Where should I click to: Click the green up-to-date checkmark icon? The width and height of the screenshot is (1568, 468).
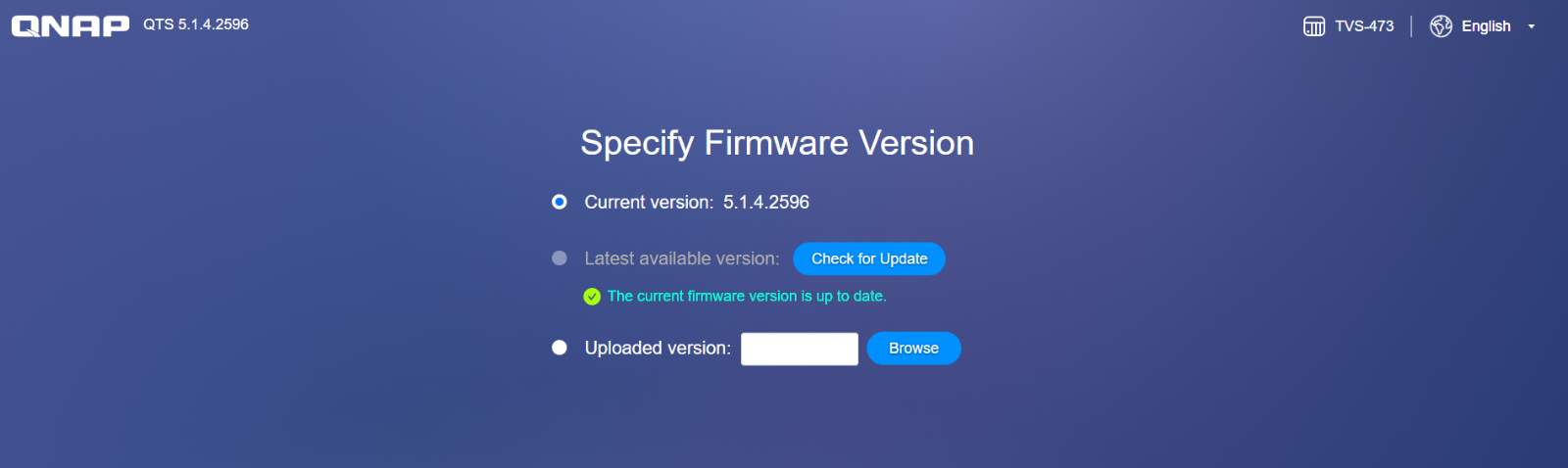point(592,297)
